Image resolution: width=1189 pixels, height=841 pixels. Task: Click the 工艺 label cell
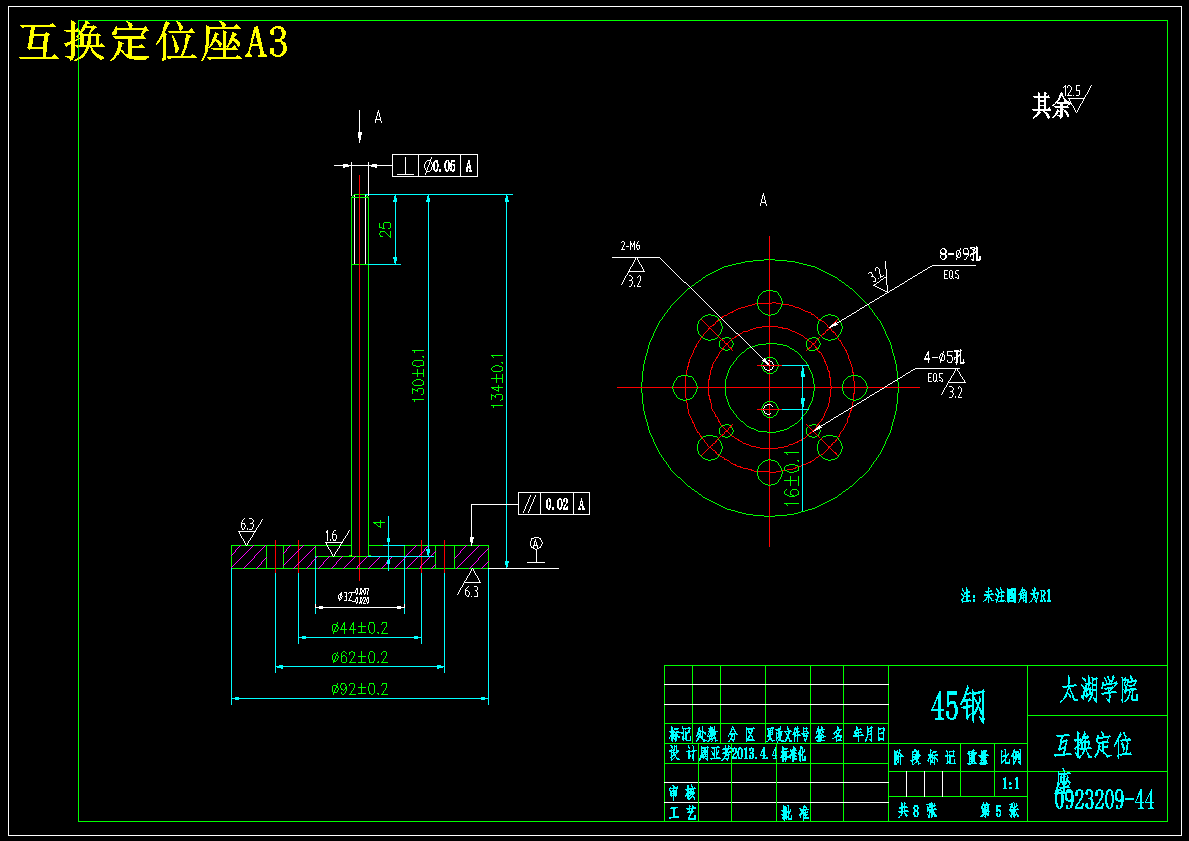pos(682,812)
